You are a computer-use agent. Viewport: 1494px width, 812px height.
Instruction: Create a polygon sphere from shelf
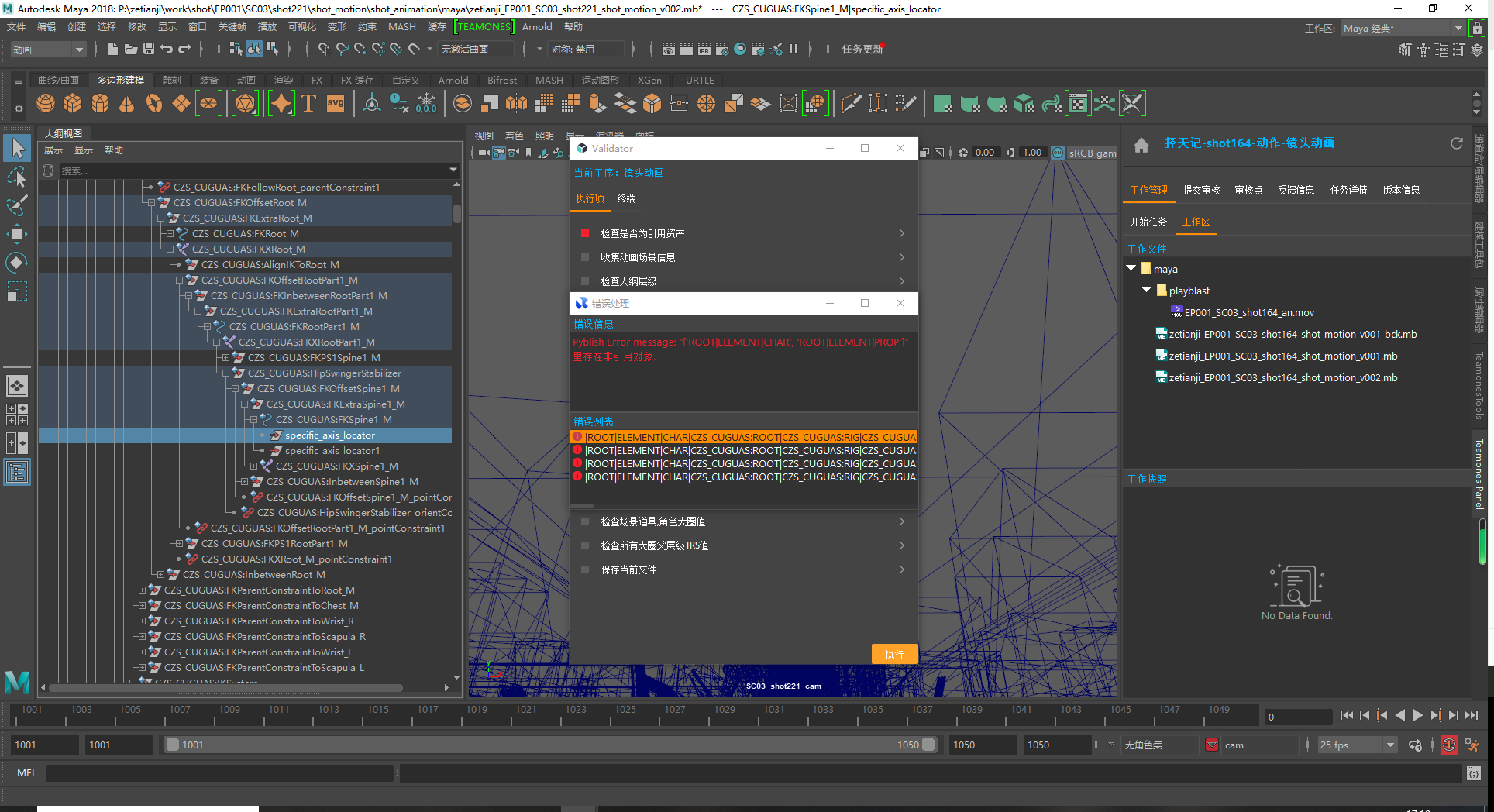point(46,103)
